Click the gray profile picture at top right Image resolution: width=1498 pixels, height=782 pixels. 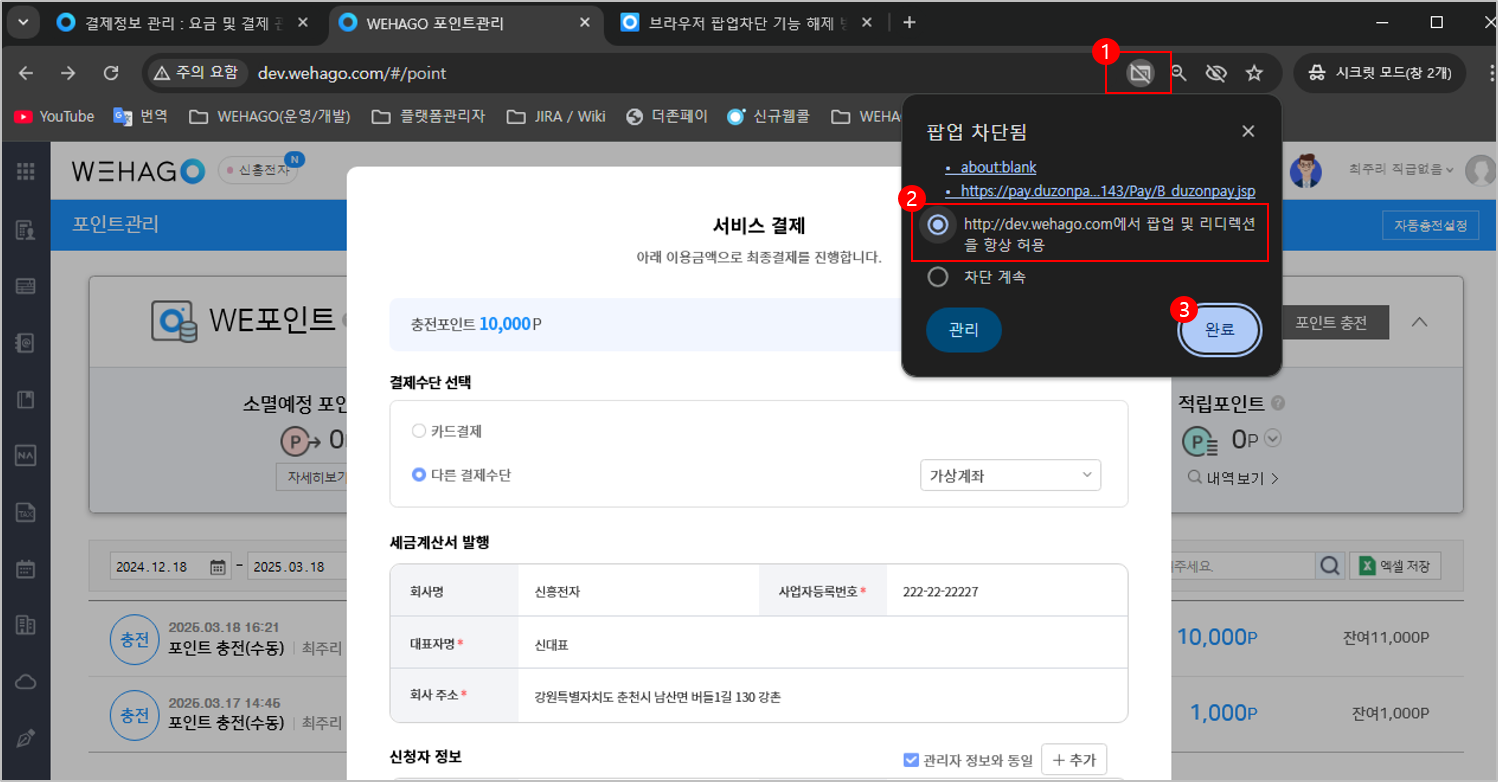(1480, 170)
